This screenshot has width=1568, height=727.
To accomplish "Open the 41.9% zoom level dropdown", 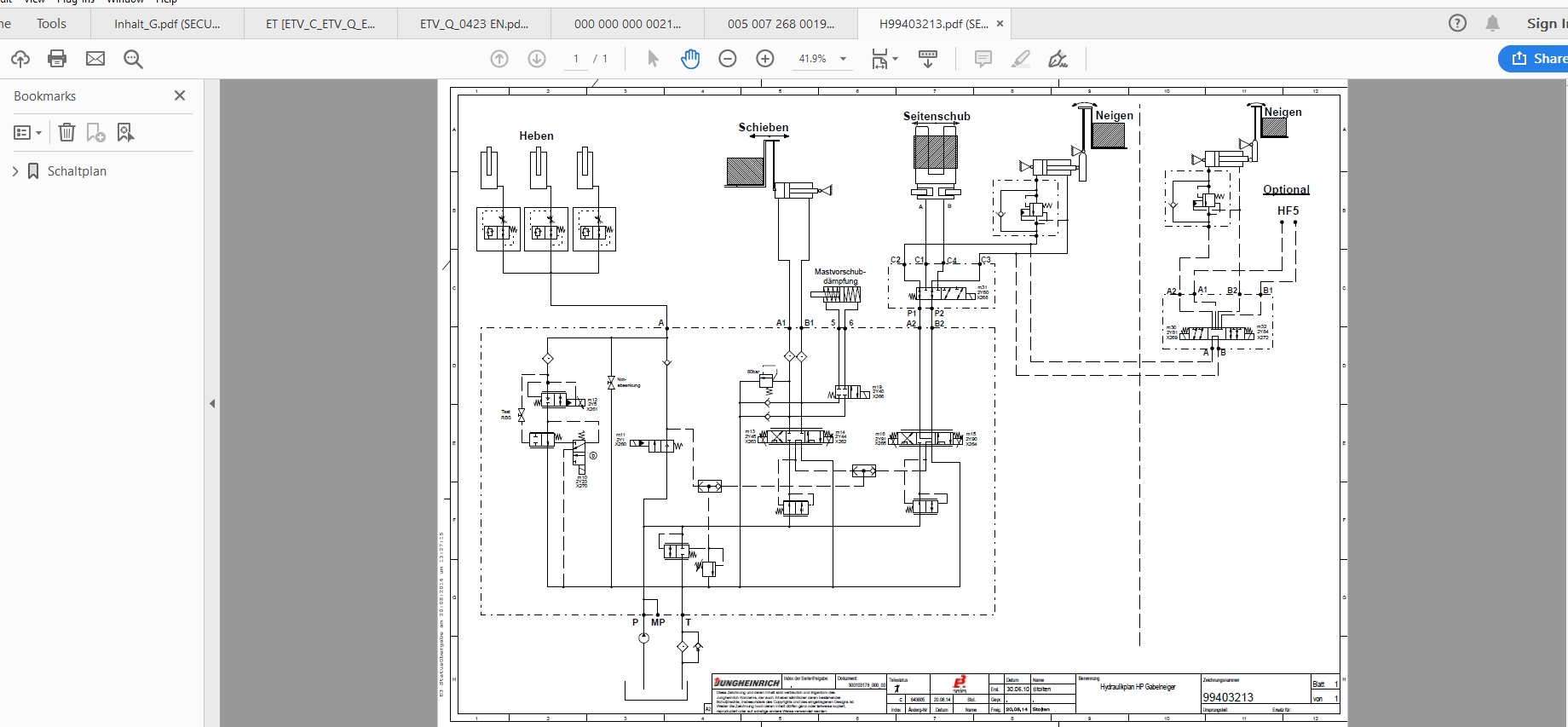I will tap(821, 59).
